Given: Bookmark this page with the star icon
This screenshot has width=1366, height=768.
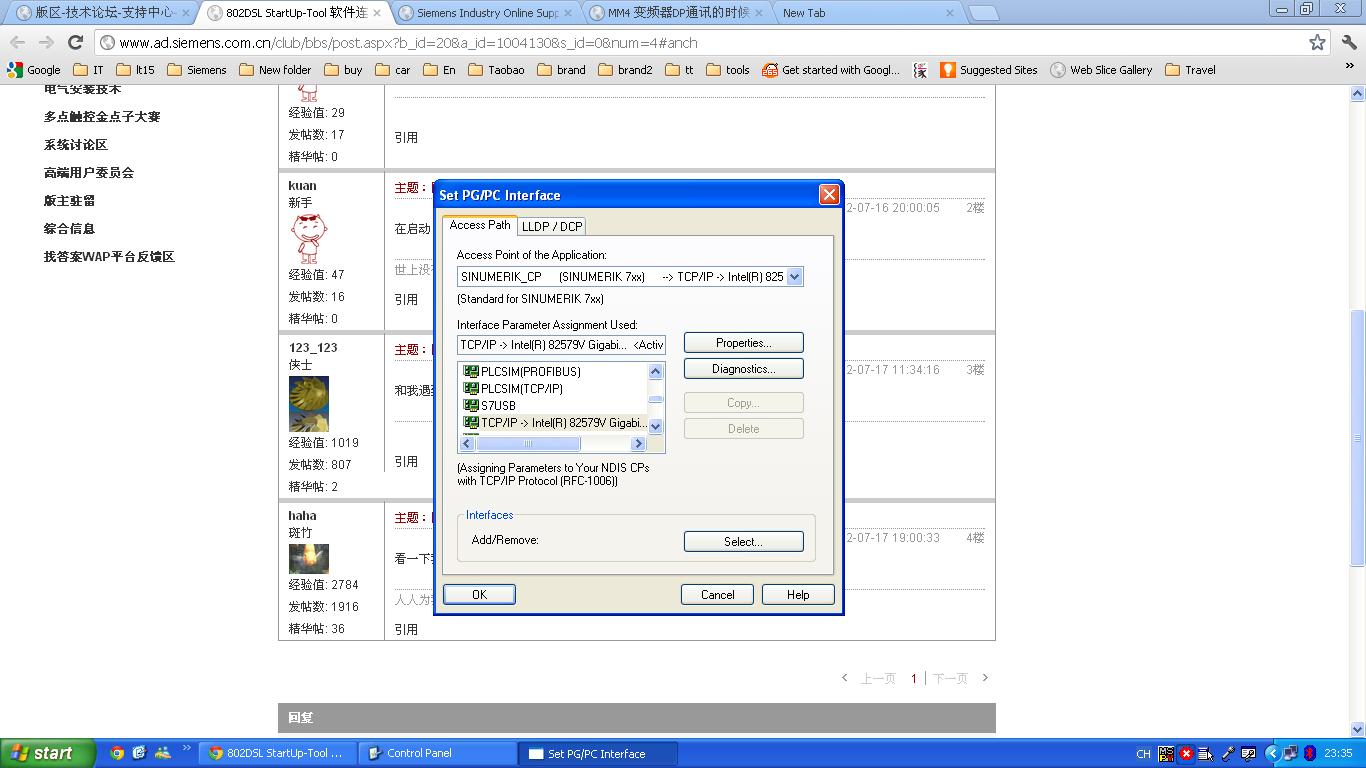Looking at the screenshot, I should (1317, 42).
